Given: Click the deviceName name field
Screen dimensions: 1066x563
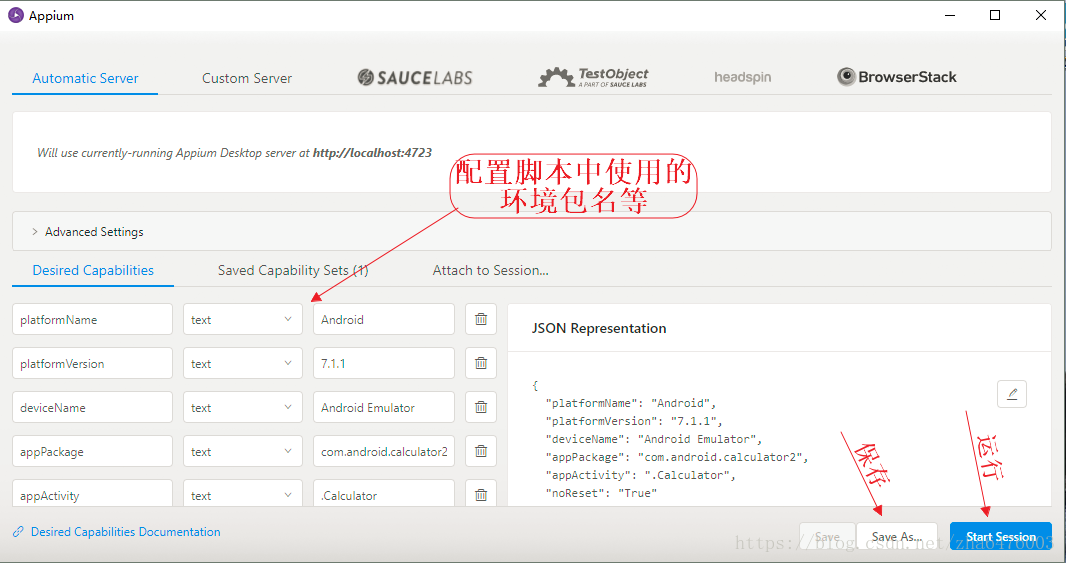Looking at the screenshot, I should tap(92, 407).
